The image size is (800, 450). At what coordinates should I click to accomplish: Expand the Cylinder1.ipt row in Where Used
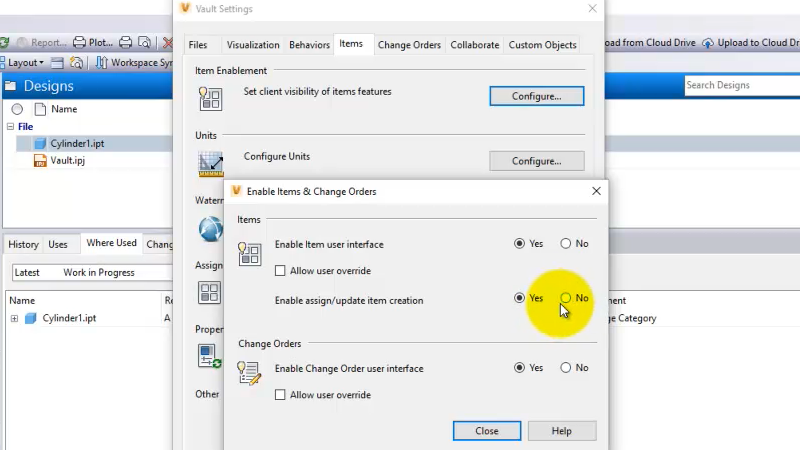(x=14, y=318)
